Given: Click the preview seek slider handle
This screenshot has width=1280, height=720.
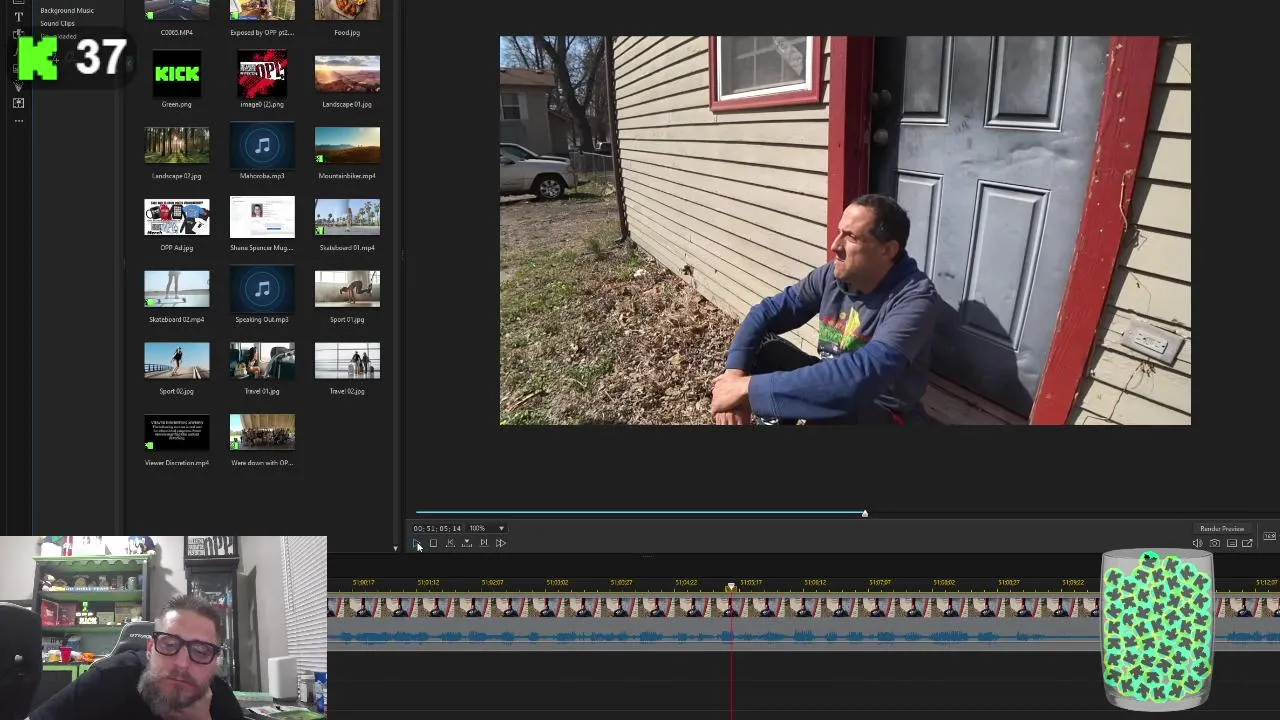Looking at the screenshot, I should tap(865, 513).
